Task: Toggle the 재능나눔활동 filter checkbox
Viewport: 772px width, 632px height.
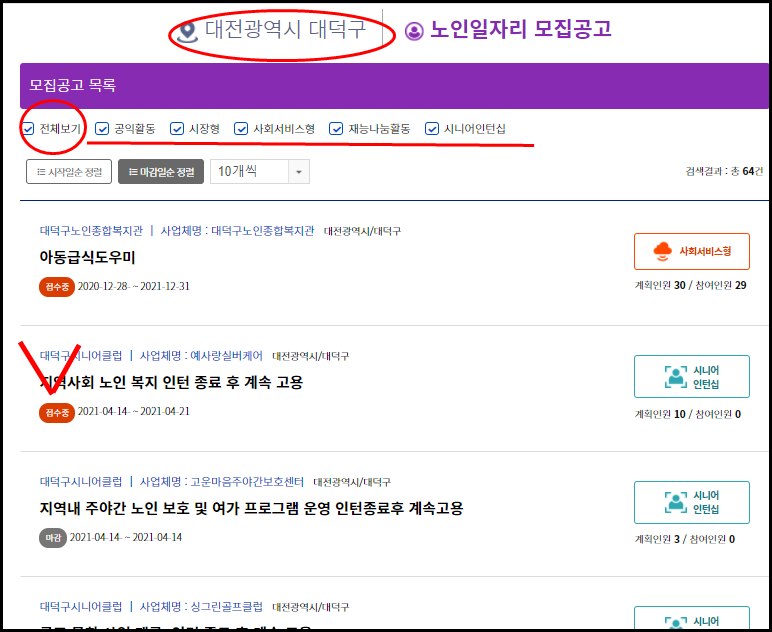Action: (x=336, y=128)
